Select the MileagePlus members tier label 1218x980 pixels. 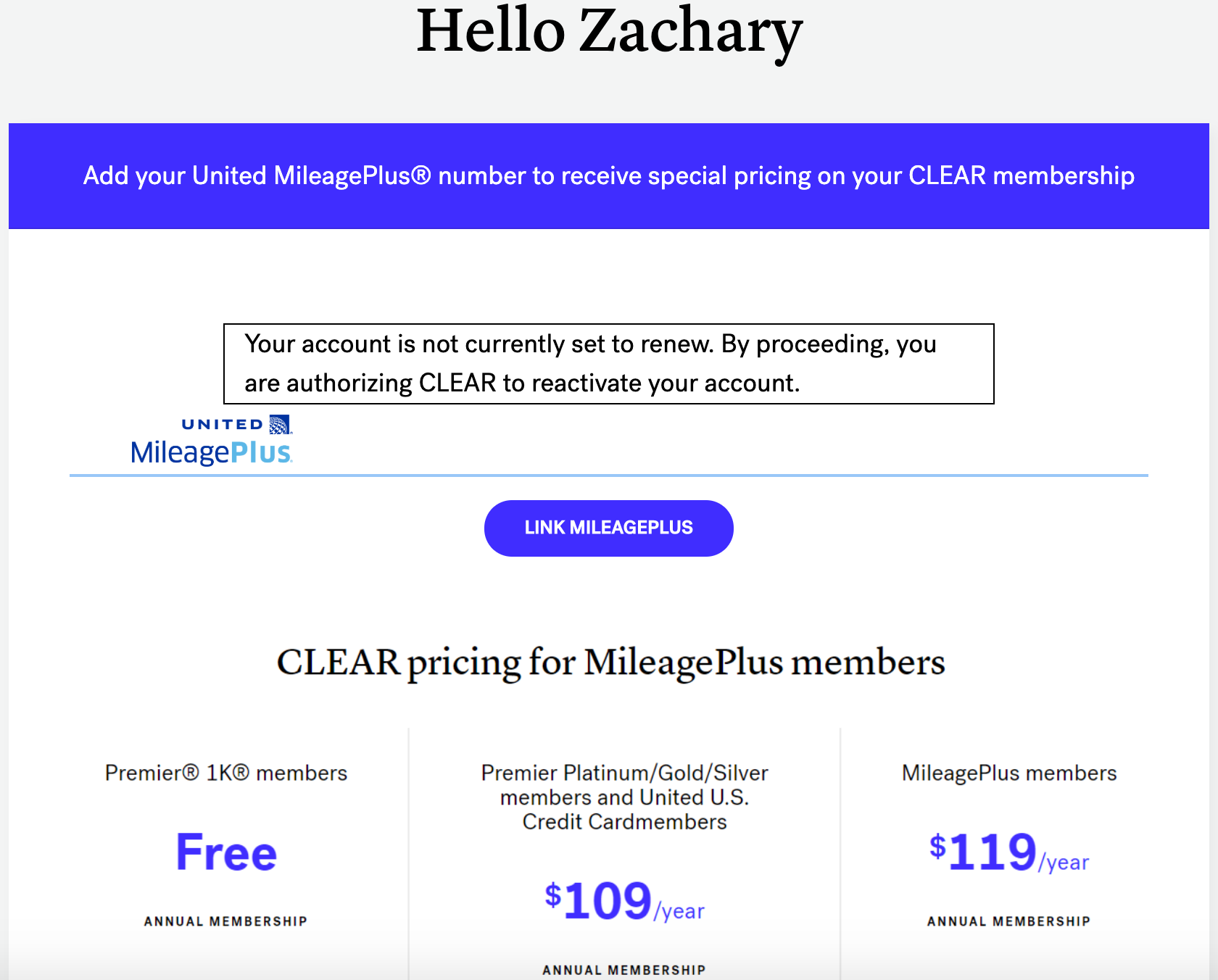point(1008,773)
